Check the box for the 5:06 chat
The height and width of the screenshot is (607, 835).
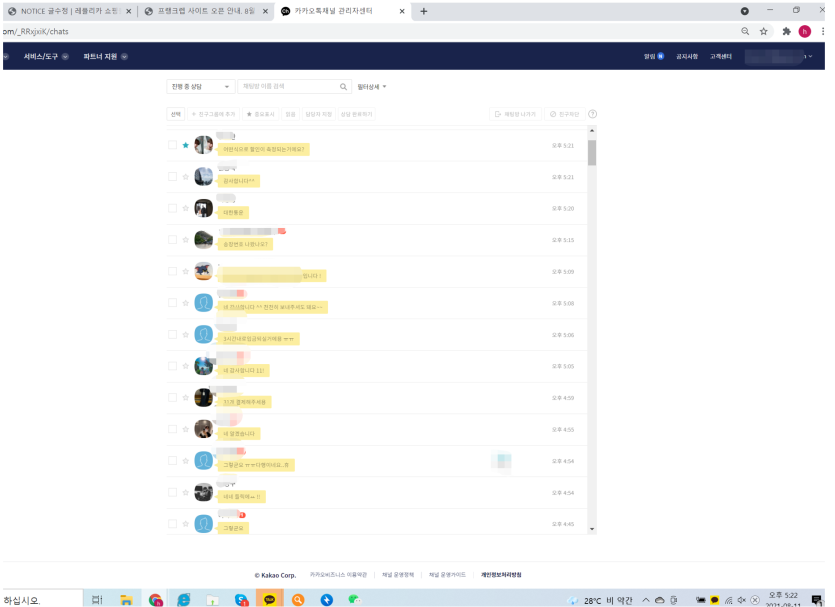point(173,334)
